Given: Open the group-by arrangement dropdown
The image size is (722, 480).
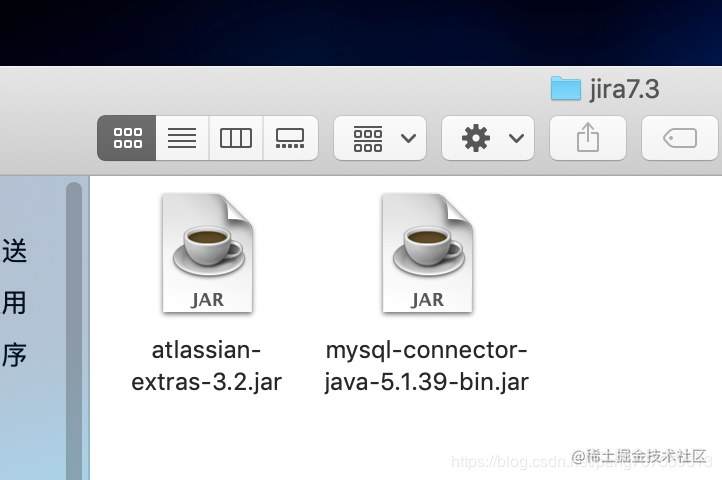Looking at the screenshot, I should tap(380, 138).
